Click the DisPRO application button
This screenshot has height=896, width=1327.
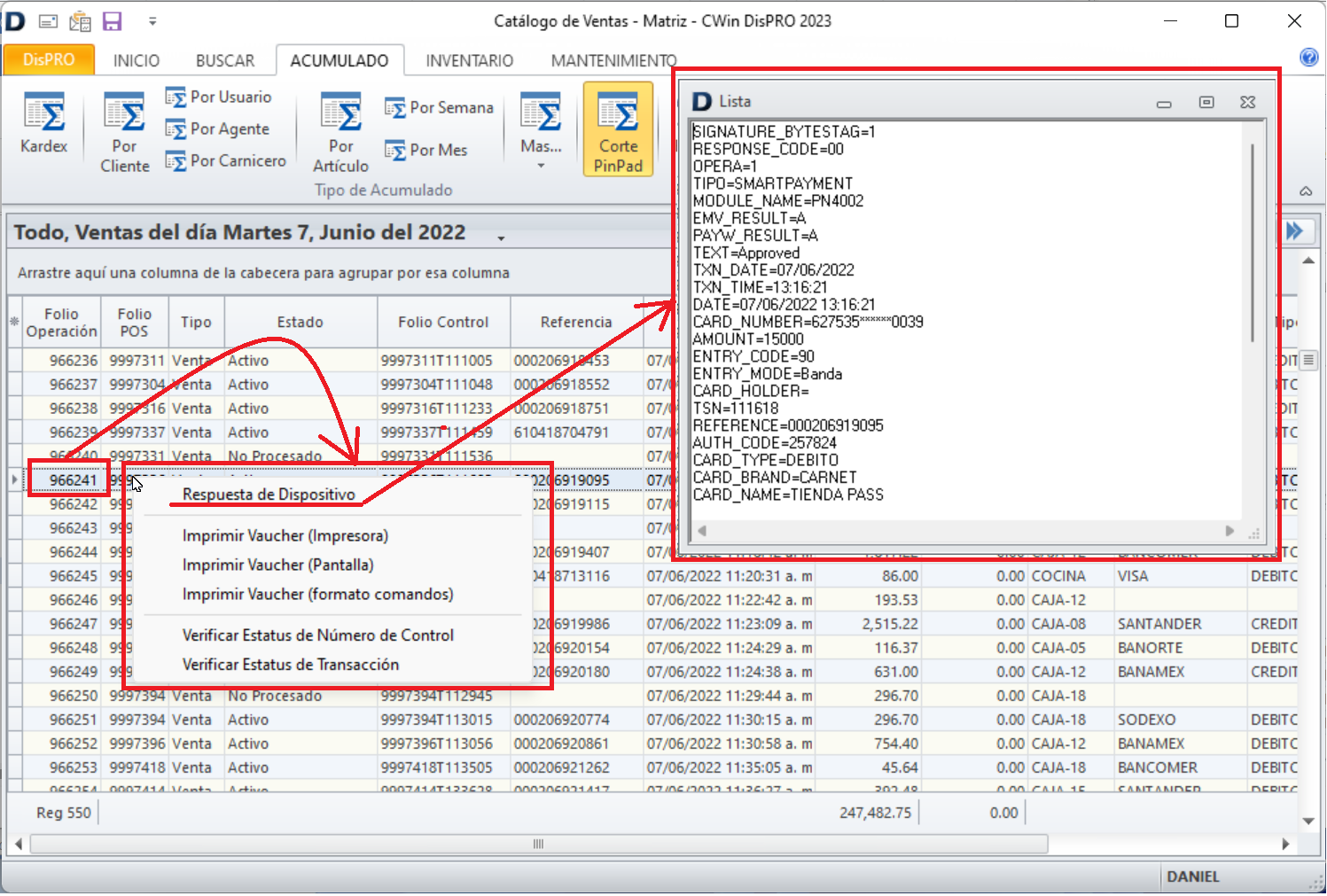click(x=49, y=60)
